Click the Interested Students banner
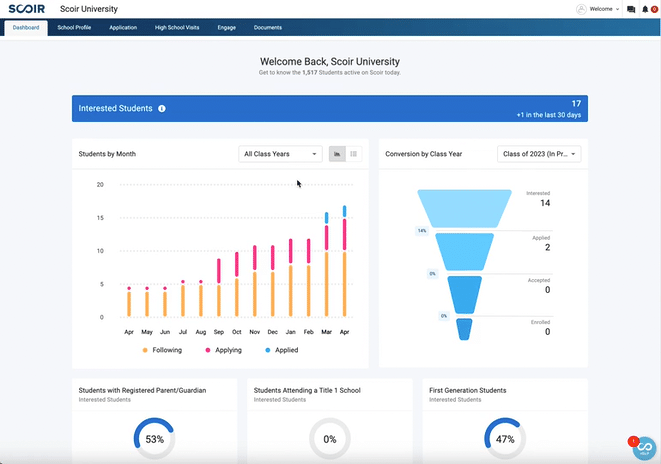This screenshot has height=464, width=661. click(x=330, y=109)
